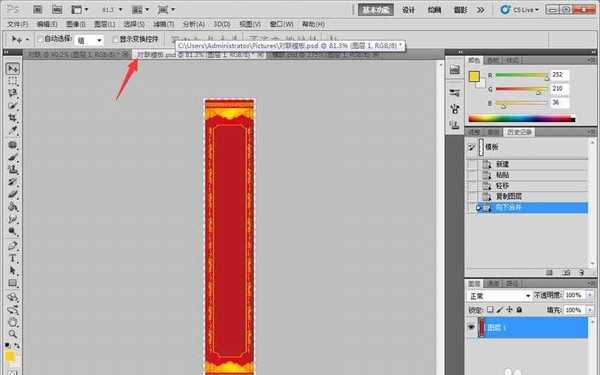Click the lock all padlock icon
Image resolution: width=600 pixels, height=375 pixels.
(x=519, y=310)
